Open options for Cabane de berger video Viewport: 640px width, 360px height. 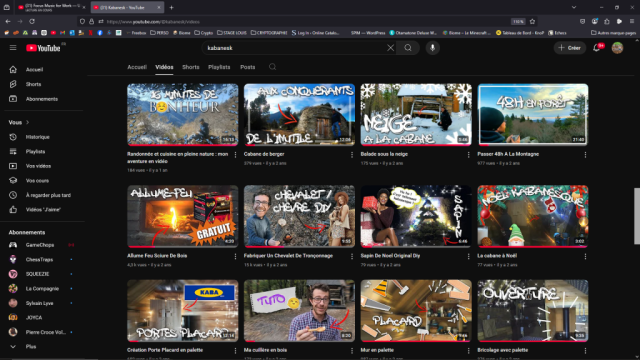(x=352, y=155)
